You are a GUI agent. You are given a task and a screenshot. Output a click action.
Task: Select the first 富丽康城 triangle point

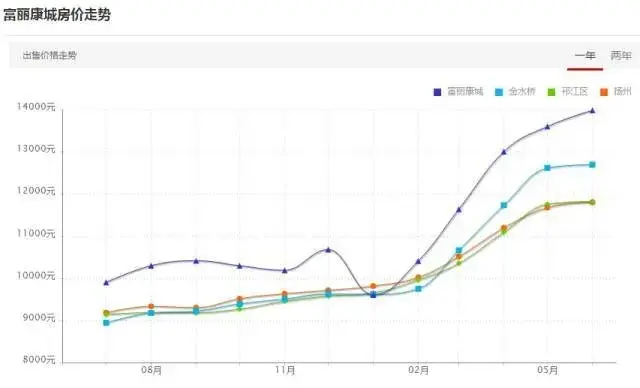pyautogui.click(x=106, y=282)
